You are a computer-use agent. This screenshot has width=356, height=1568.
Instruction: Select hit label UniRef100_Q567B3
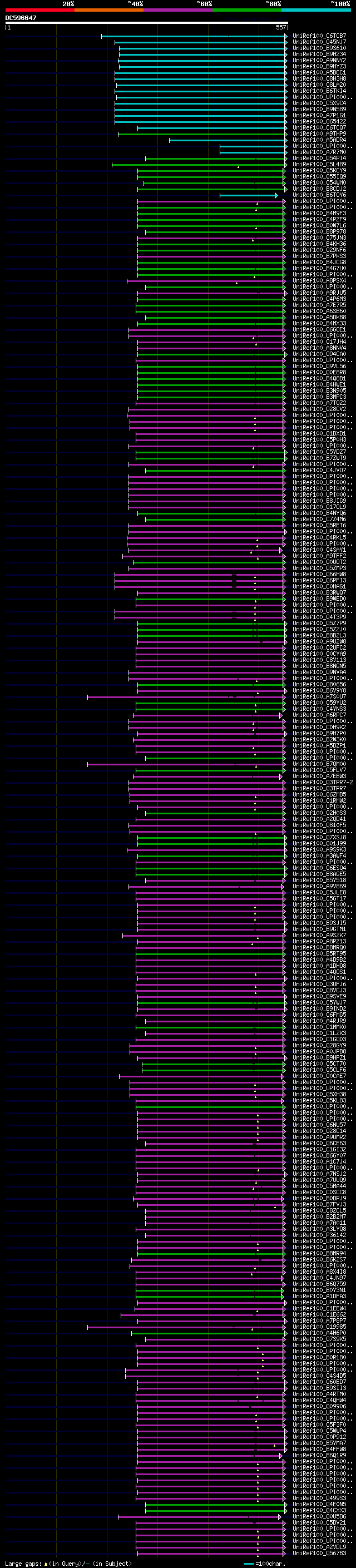(319, 1553)
